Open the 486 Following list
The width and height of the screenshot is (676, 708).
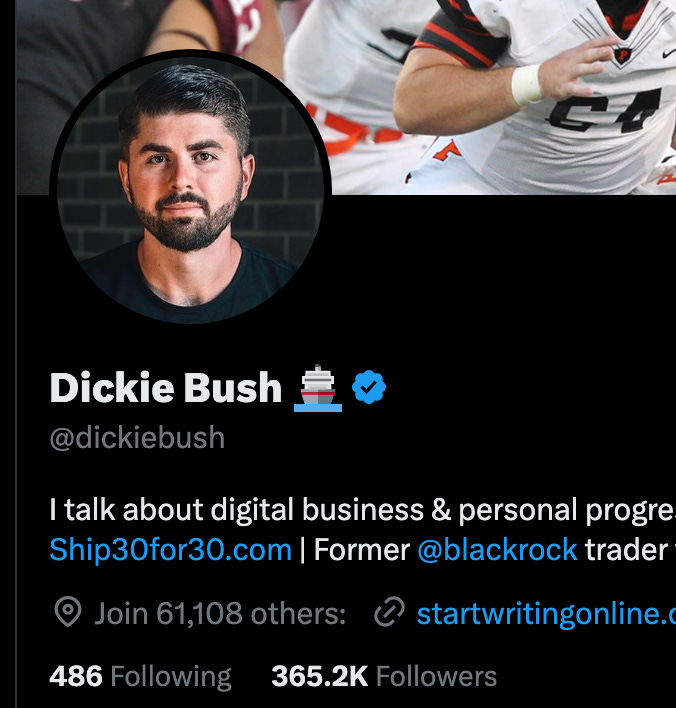pos(140,676)
